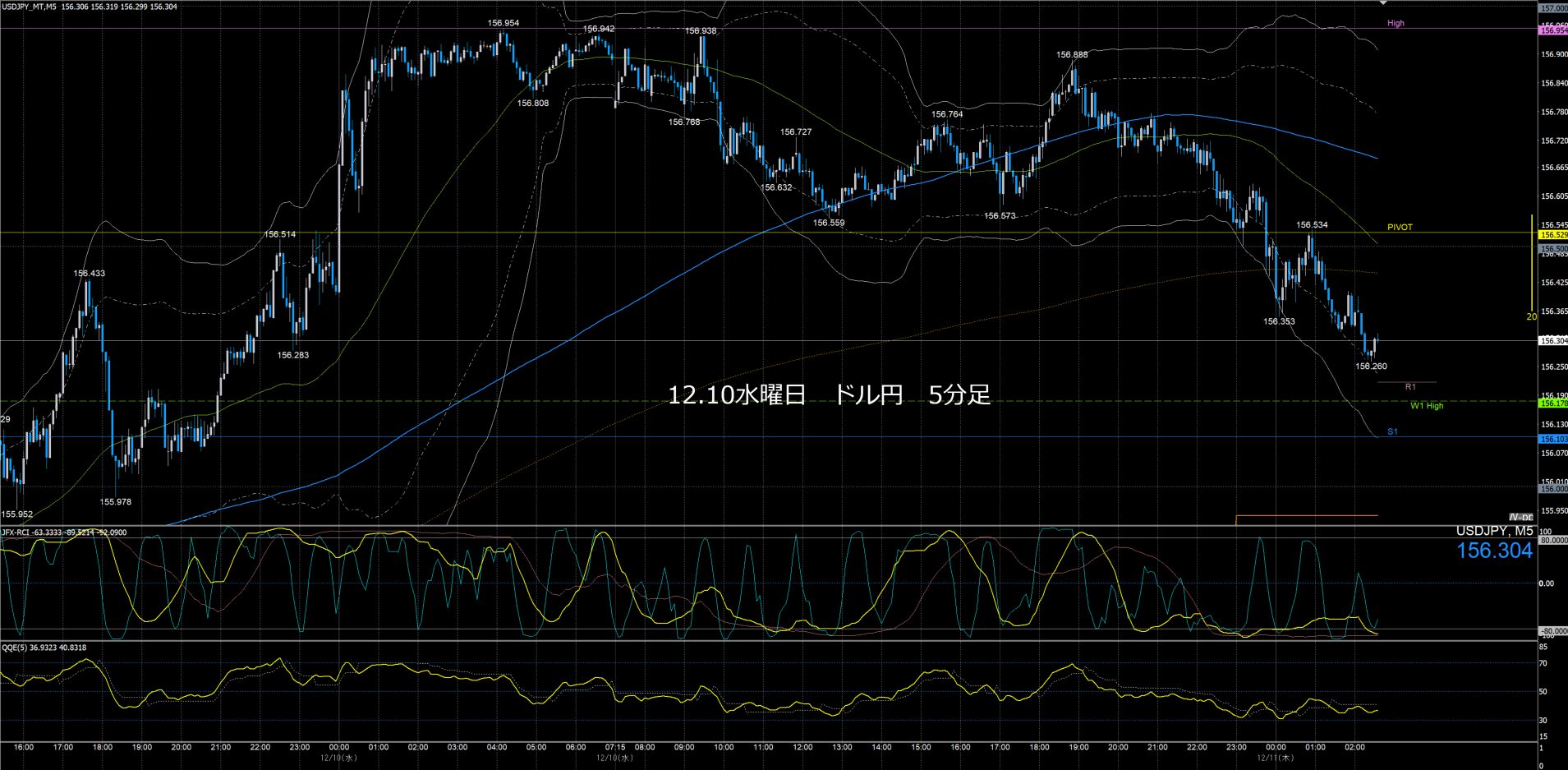The height and width of the screenshot is (770, 1568).
Task: Click the chart shift triangle marker at top
Action: (1383, 3)
